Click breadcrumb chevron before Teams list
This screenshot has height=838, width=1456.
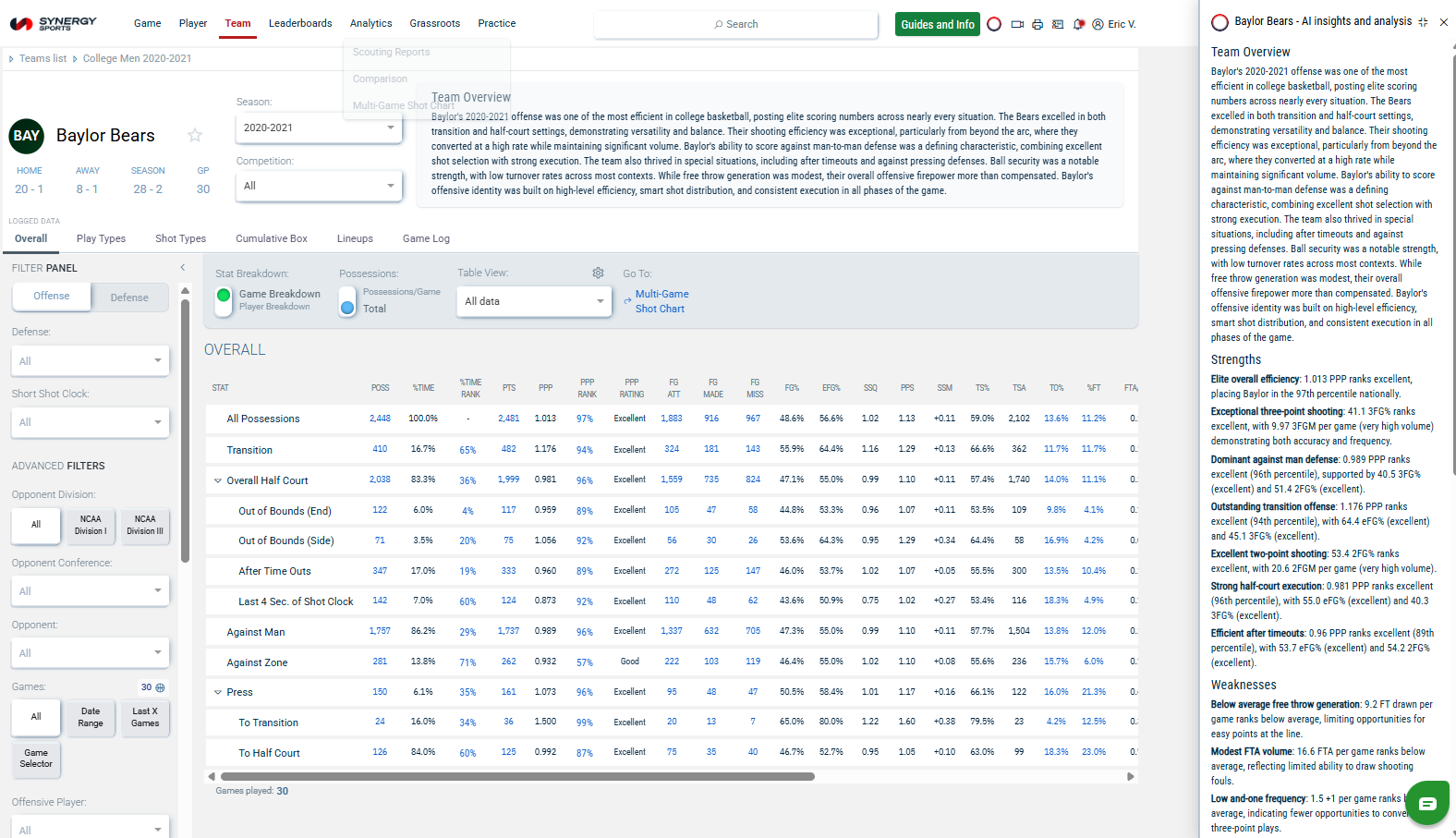11,58
